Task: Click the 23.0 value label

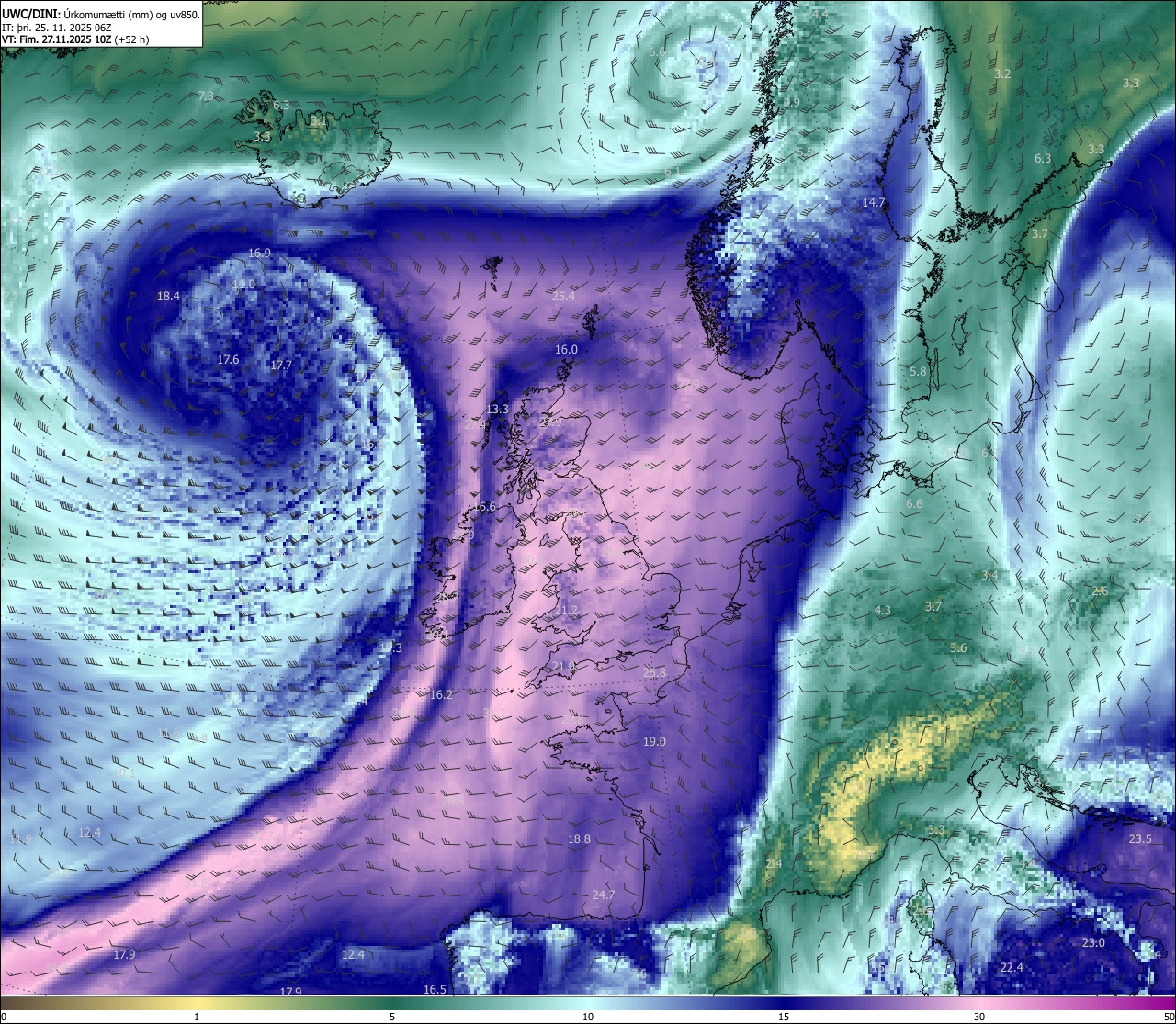Action: [x=1093, y=942]
